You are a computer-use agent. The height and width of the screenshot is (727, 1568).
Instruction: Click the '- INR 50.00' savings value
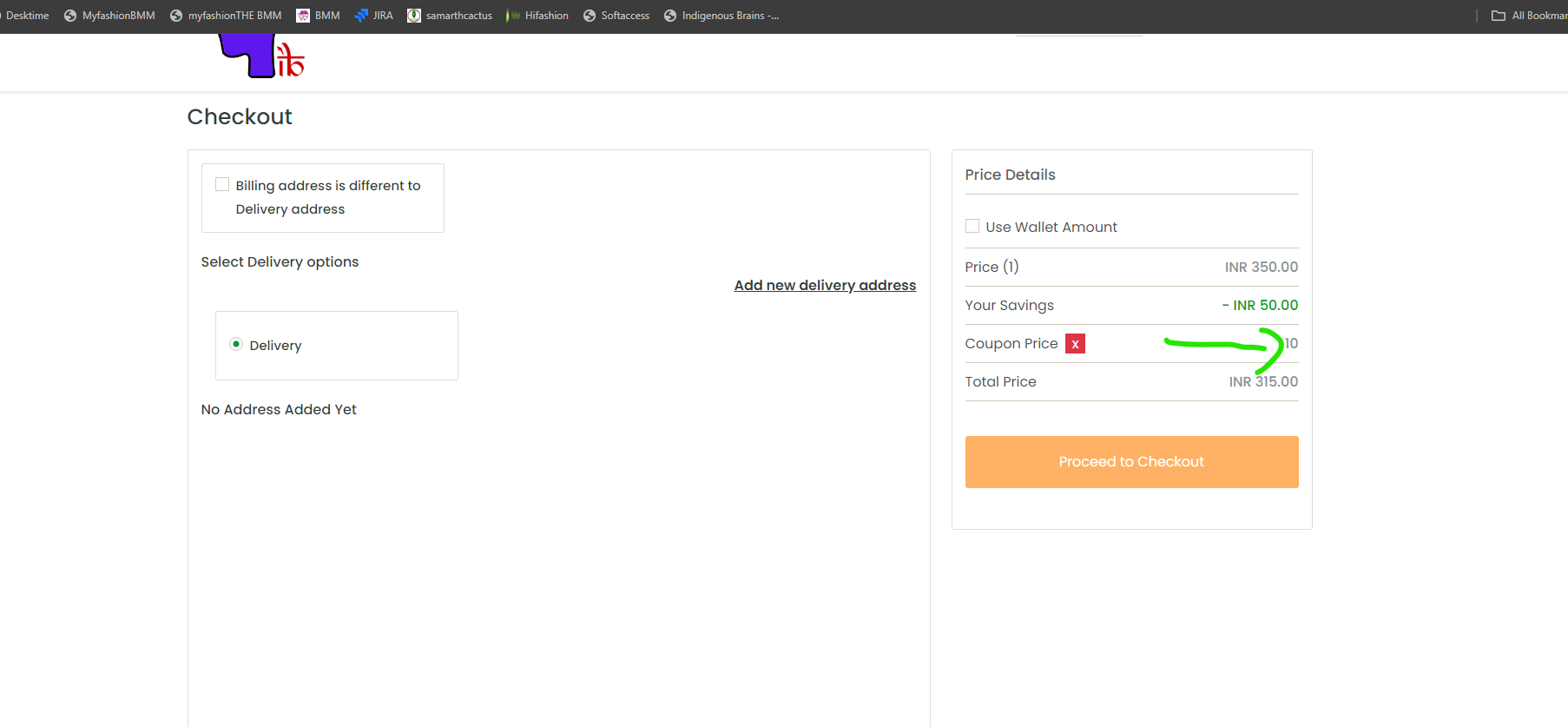click(x=1260, y=305)
